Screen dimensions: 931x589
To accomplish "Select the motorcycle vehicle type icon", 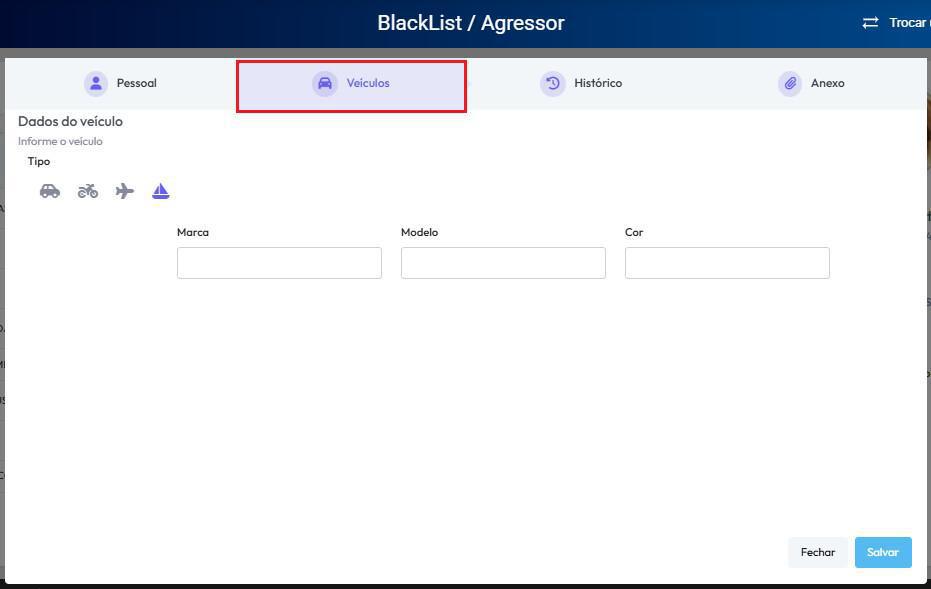I will coord(88,191).
